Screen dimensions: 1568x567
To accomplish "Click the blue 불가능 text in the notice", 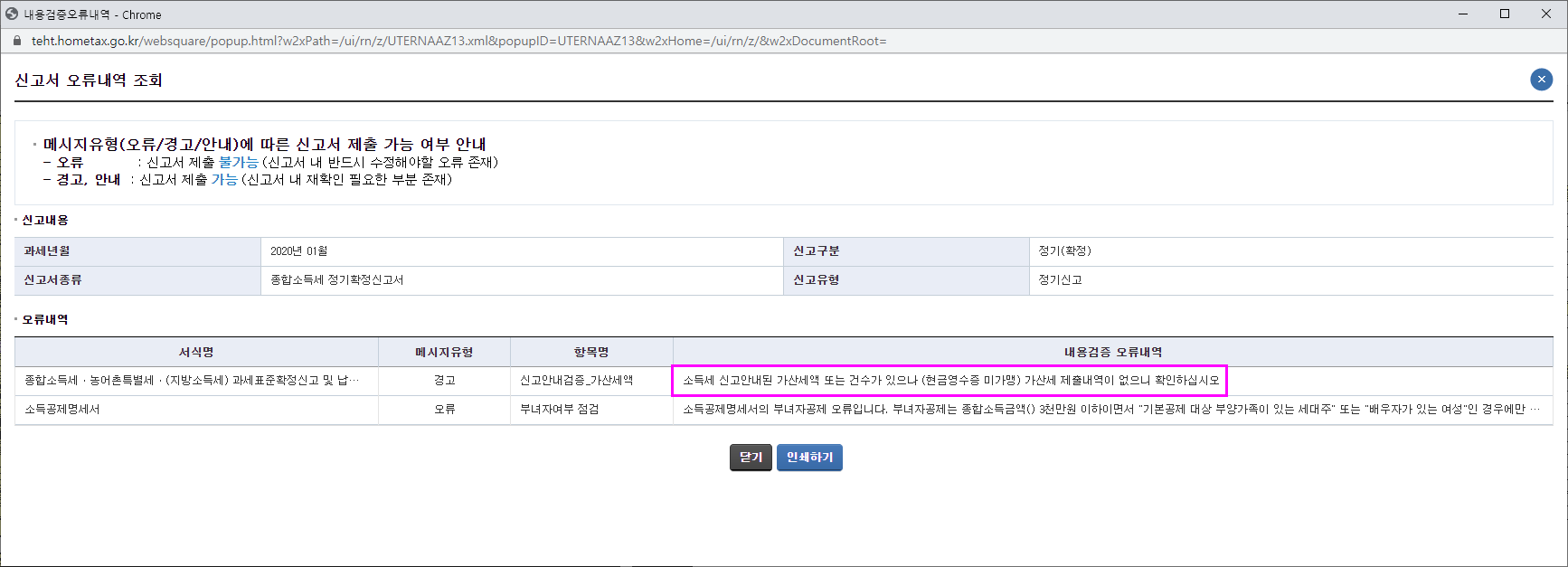I will click(x=239, y=162).
